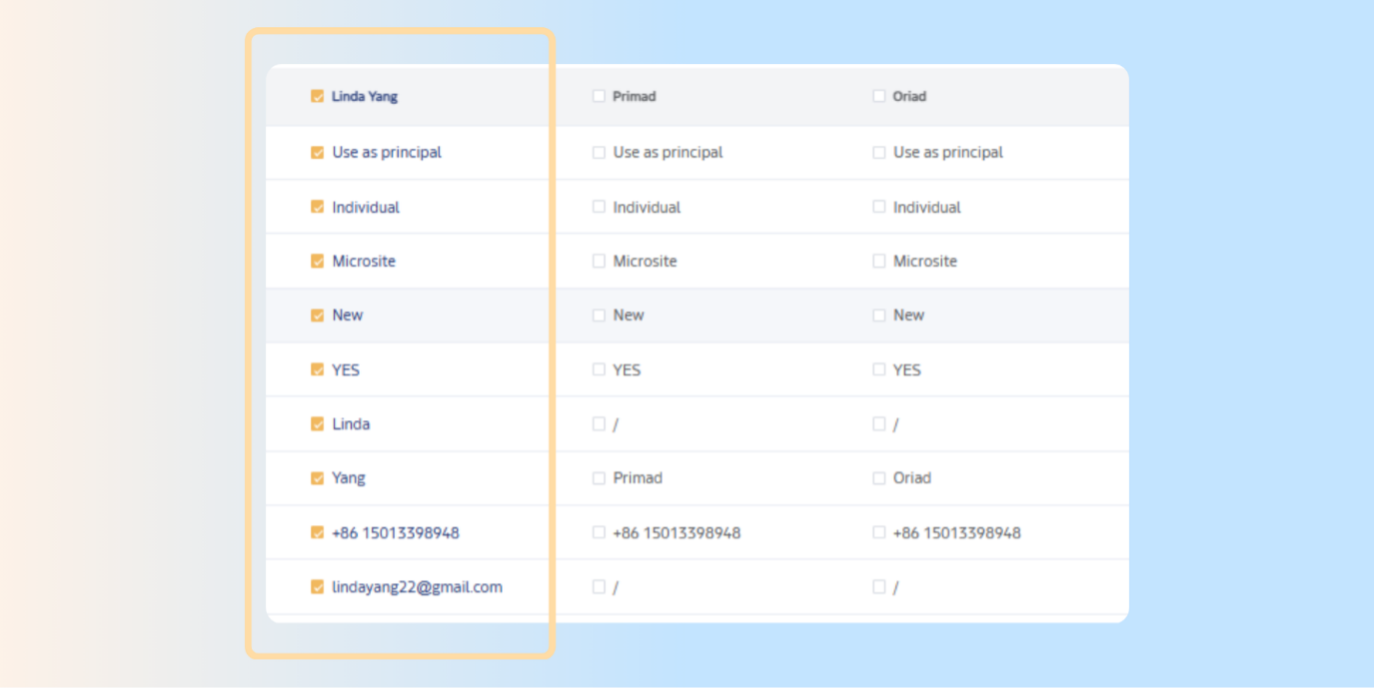The image size is (1375, 690).
Task: Uncheck YES in the Linda Yang column
Action: pyautogui.click(x=317, y=370)
